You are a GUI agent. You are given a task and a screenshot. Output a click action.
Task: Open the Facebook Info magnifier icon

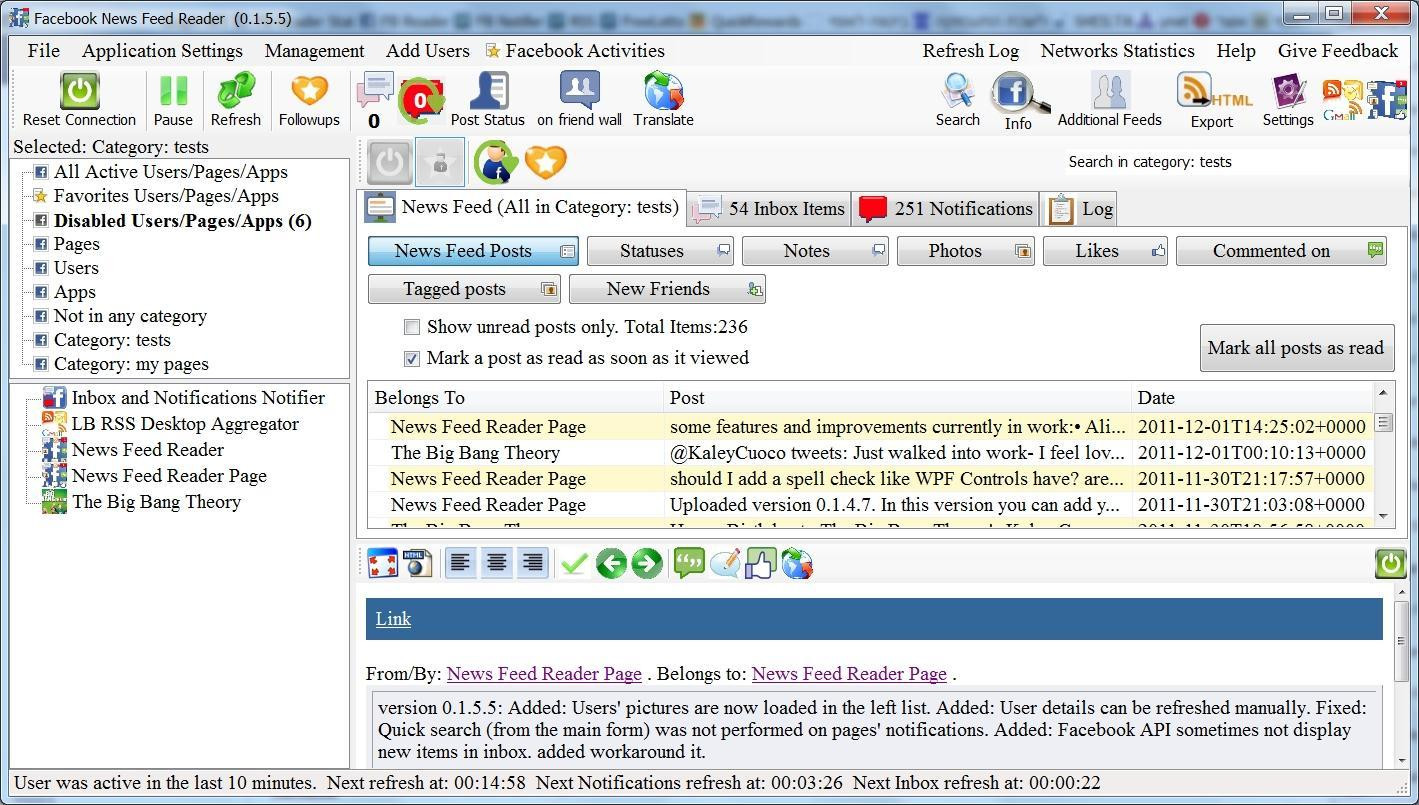(1019, 95)
